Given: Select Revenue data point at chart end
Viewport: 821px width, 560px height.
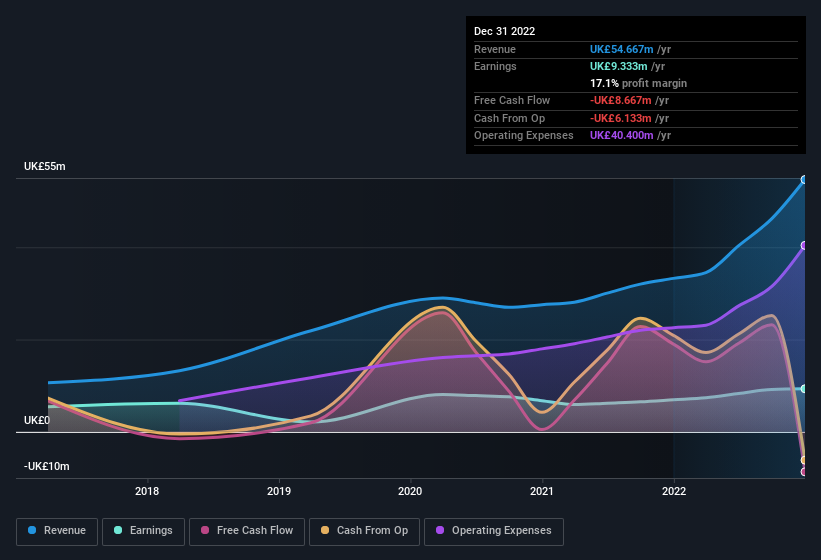Looking at the screenshot, I should coord(804,180).
